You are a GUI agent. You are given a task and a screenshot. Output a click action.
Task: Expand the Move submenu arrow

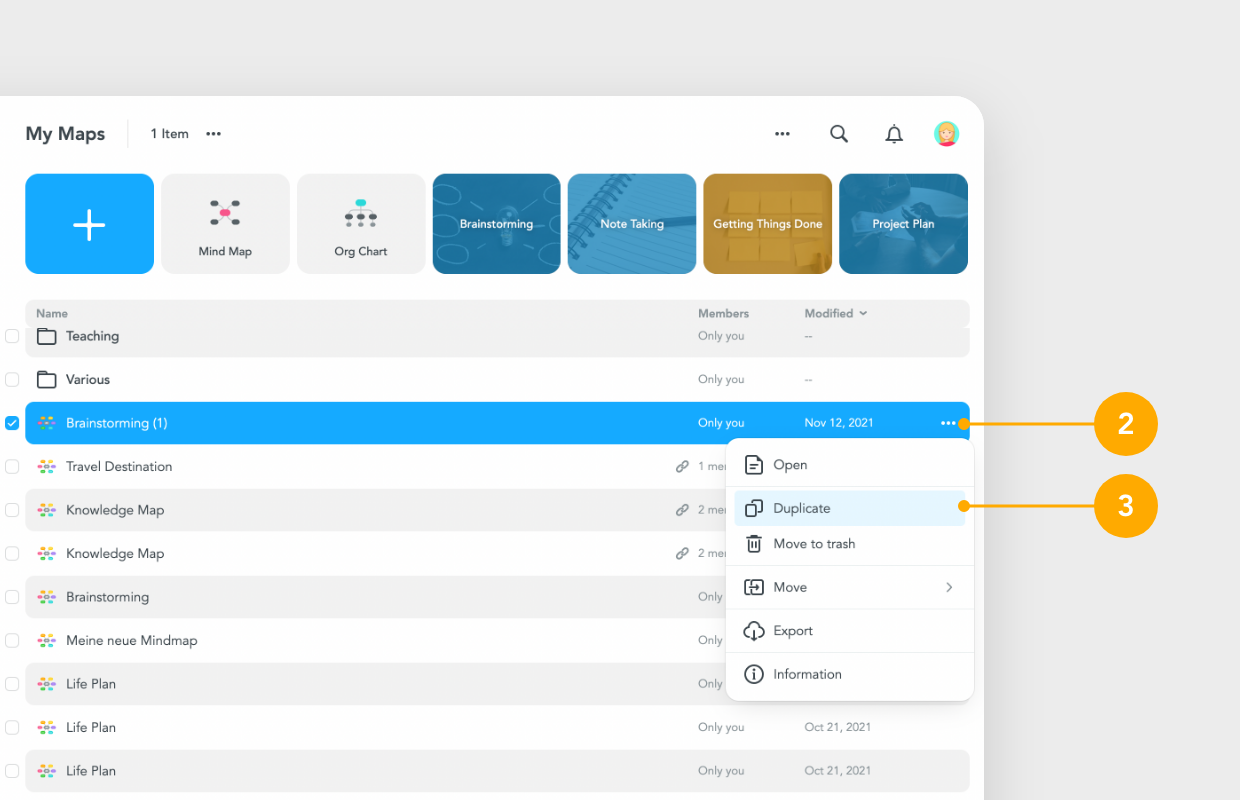click(949, 587)
